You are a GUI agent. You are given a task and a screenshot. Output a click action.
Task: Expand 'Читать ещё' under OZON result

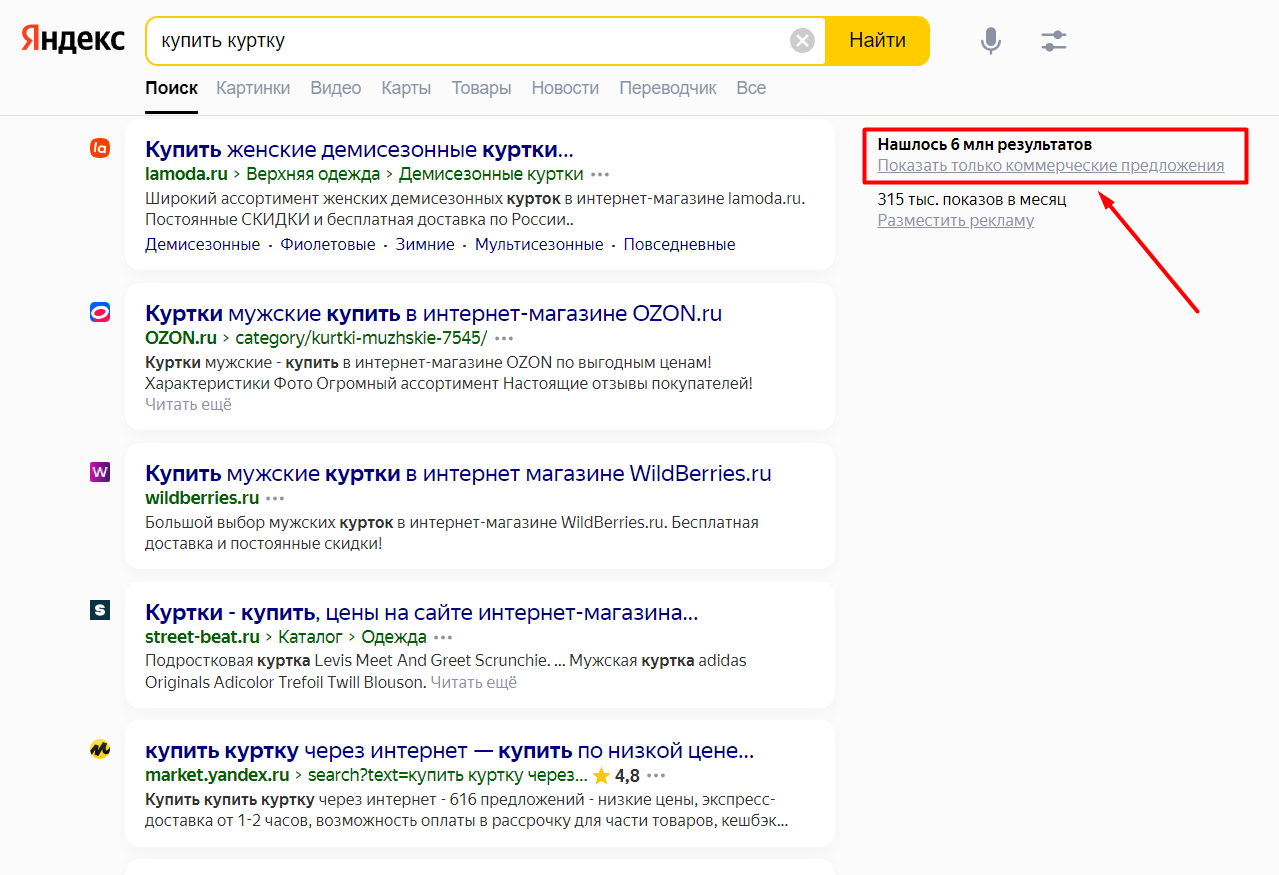(x=188, y=404)
